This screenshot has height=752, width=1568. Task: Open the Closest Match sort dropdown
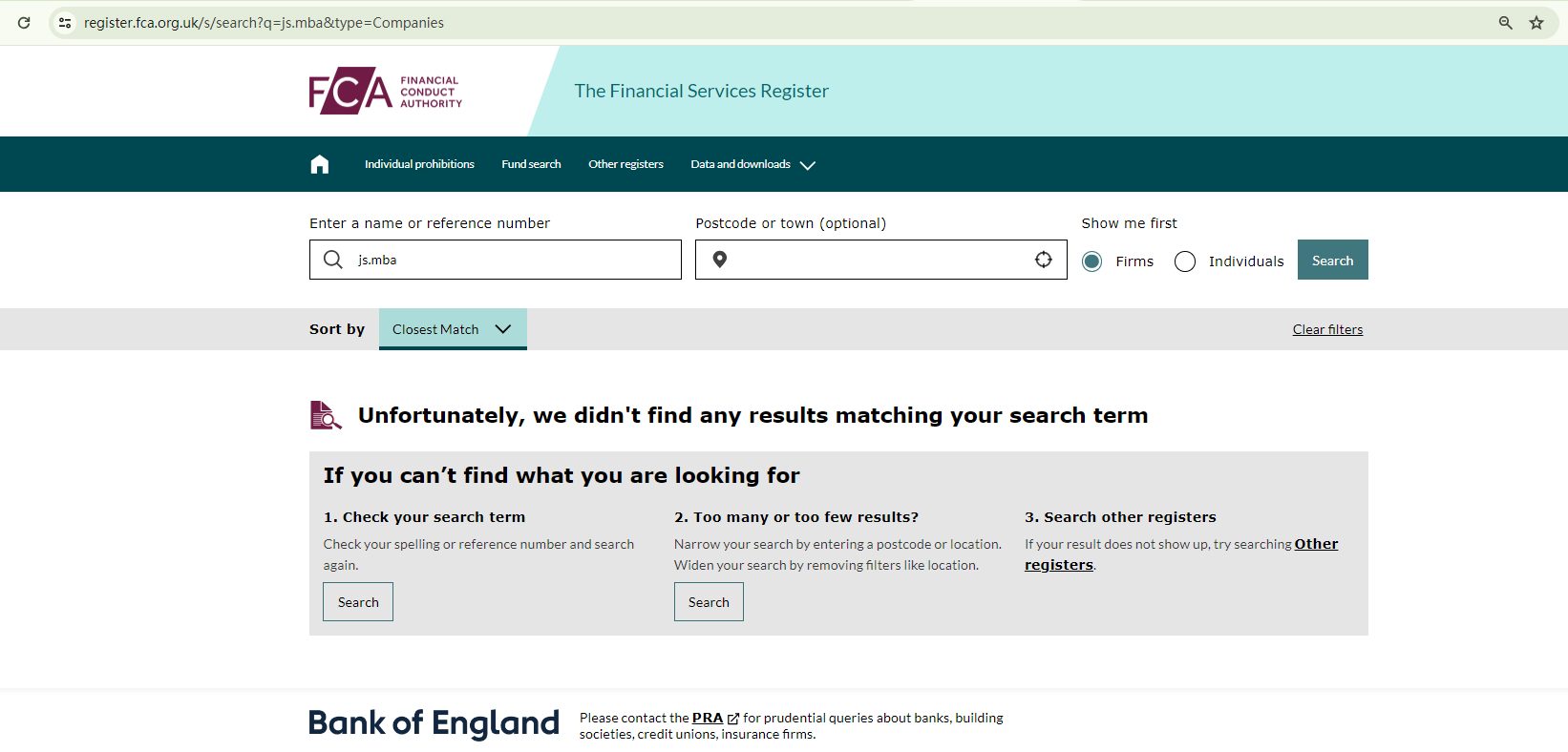[453, 329]
